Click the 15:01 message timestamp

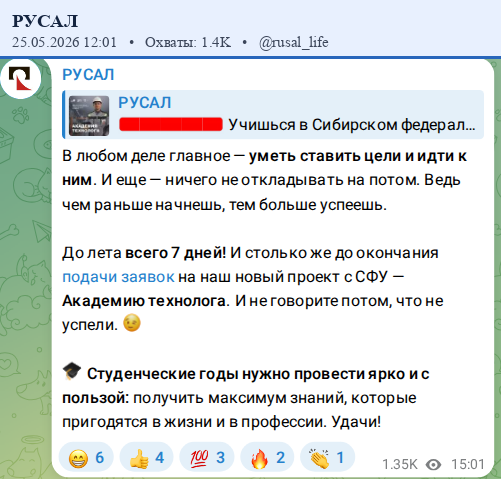click(x=468, y=464)
